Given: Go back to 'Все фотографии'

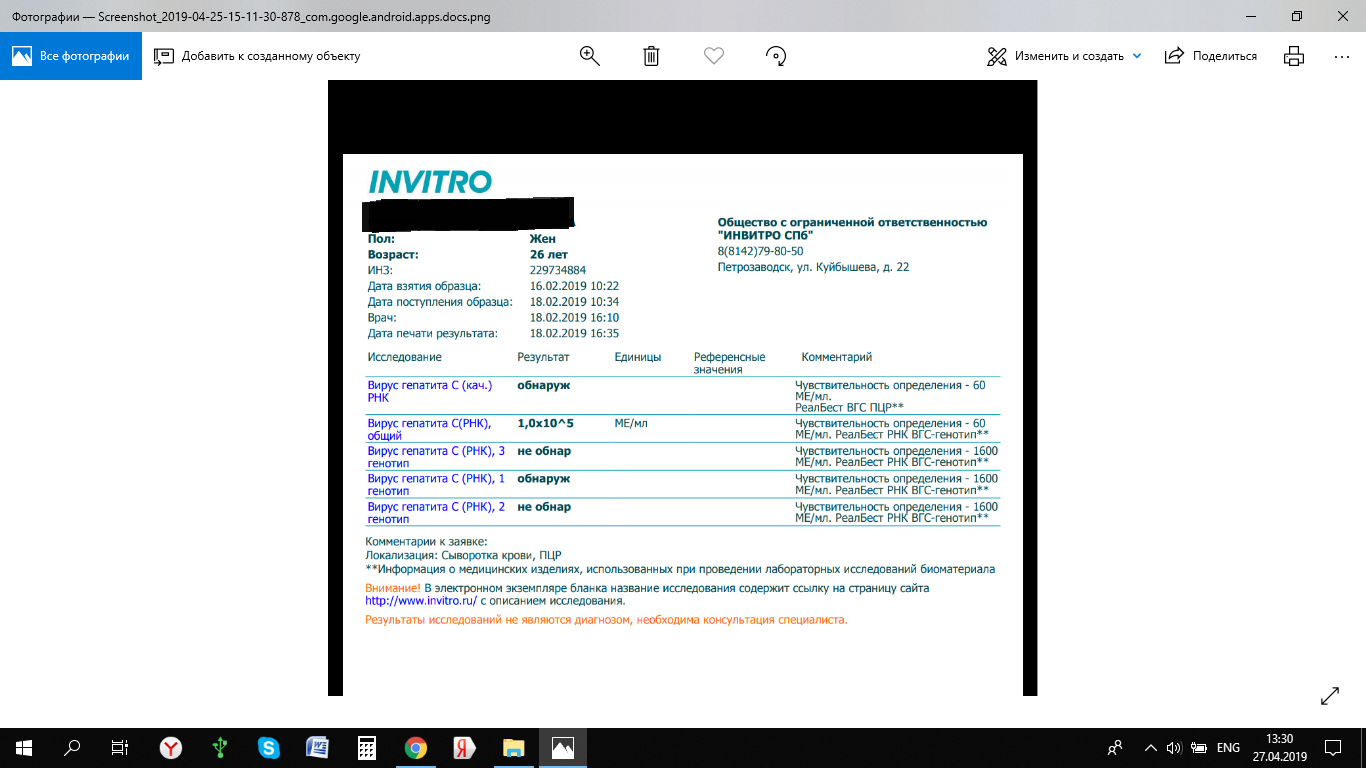Looking at the screenshot, I should pos(71,56).
